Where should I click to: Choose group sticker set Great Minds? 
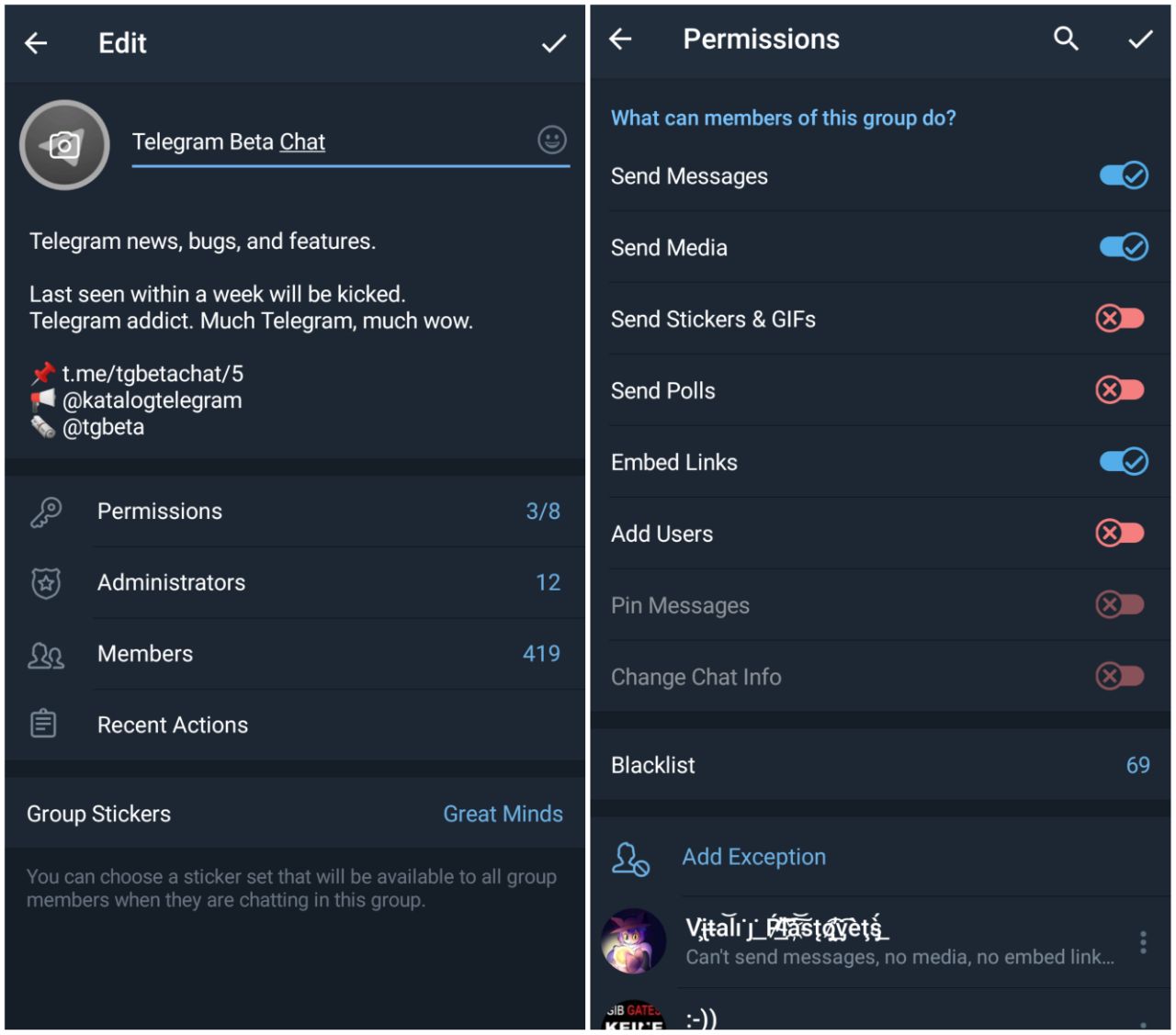(503, 814)
